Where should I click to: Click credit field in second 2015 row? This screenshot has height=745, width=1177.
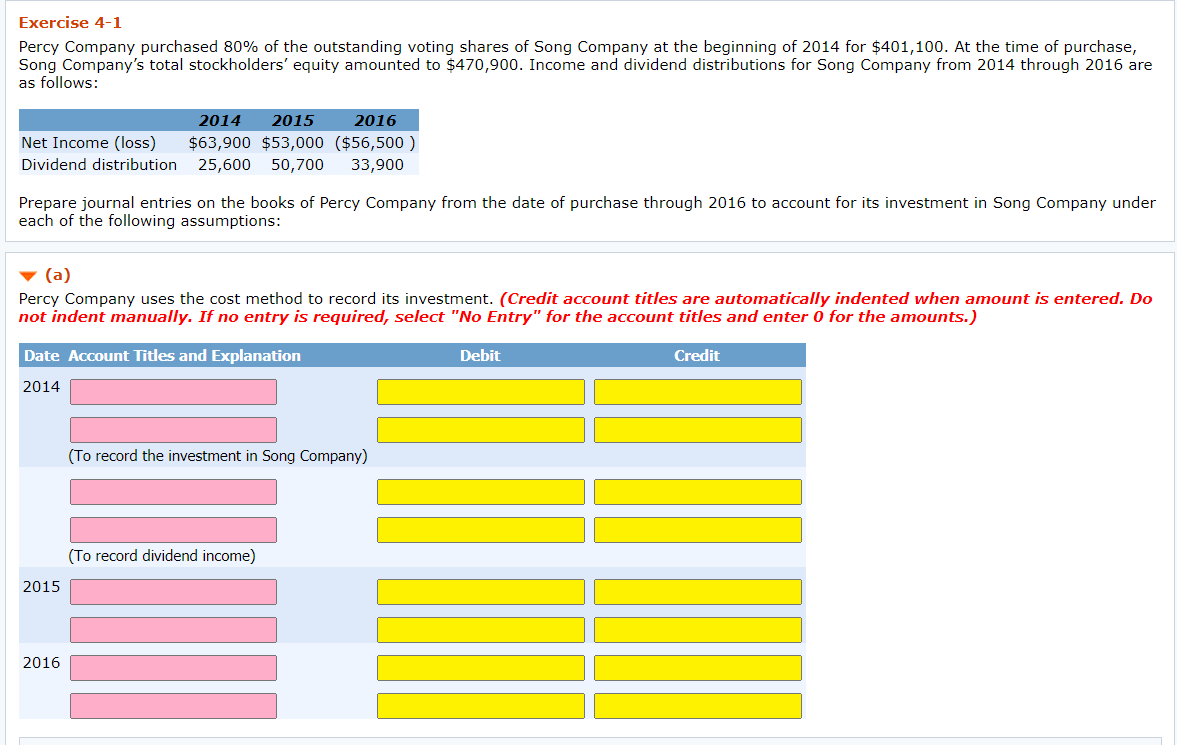point(697,630)
